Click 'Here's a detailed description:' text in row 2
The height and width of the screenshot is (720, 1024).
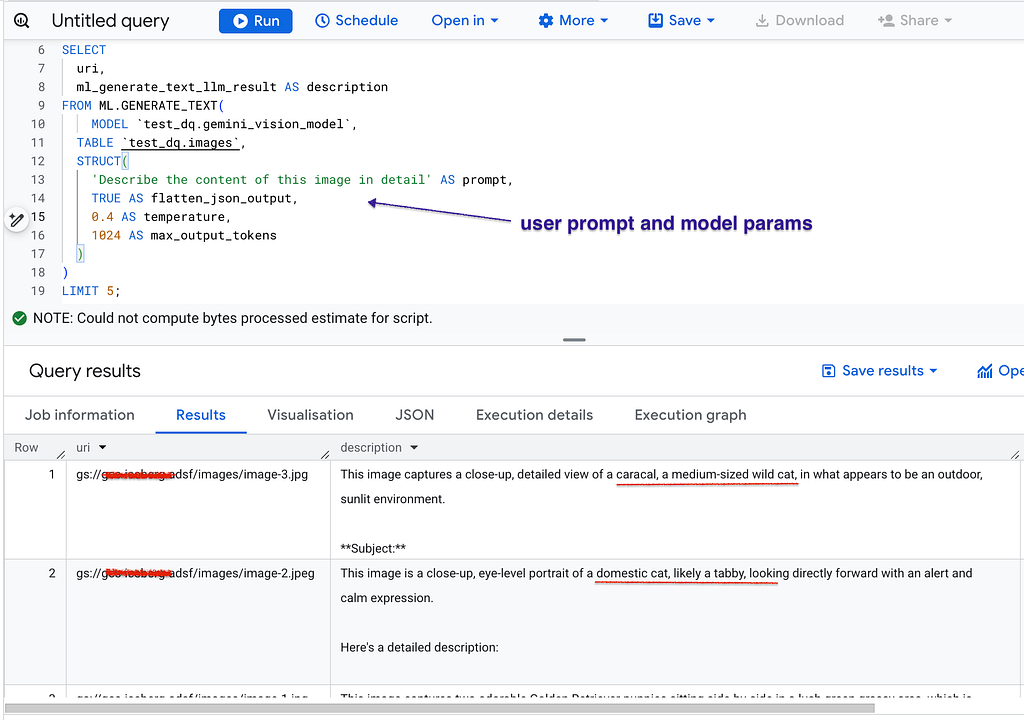point(419,647)
